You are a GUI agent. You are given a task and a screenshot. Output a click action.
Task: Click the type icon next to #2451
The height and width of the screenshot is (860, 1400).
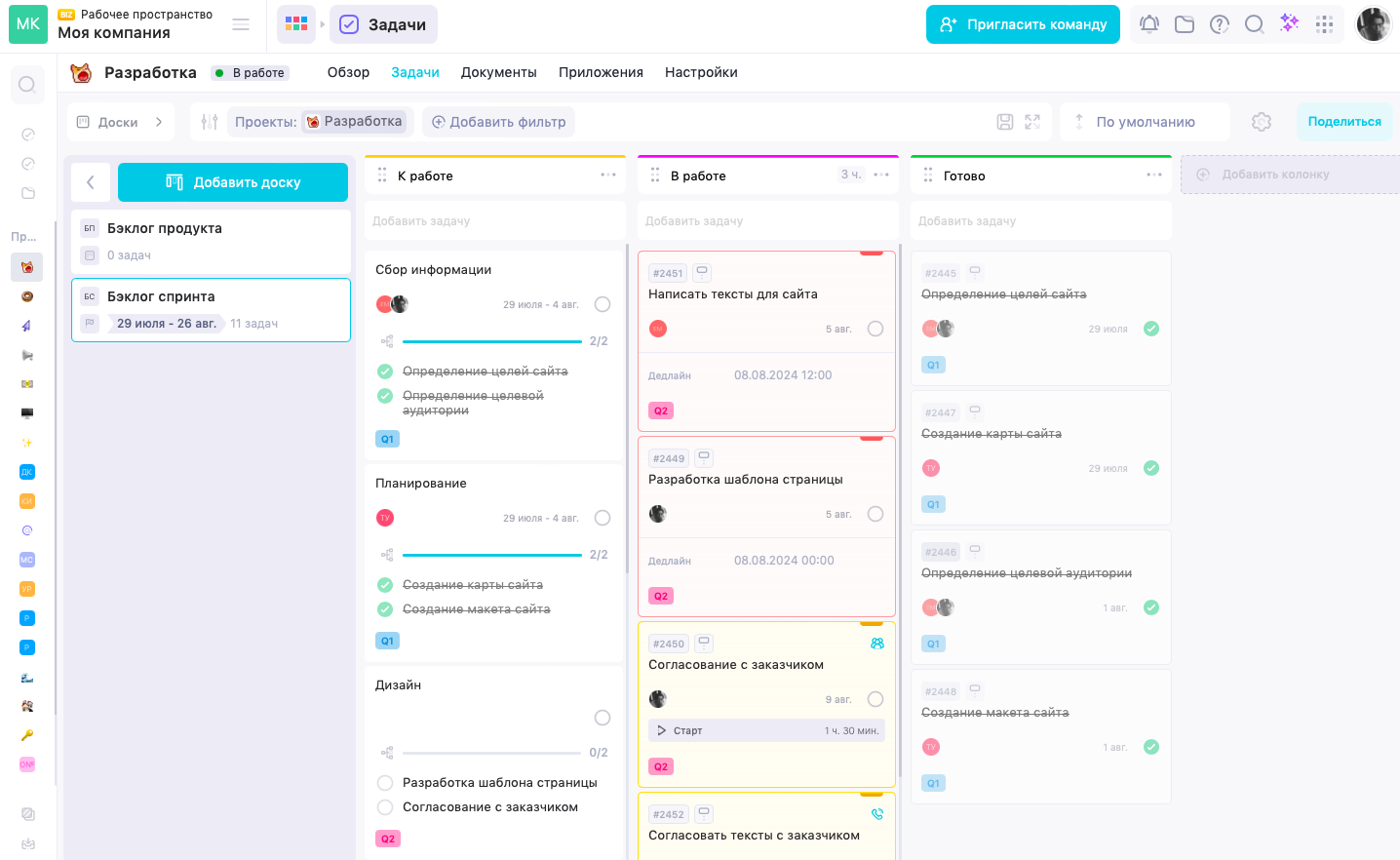tap(702, 273)
